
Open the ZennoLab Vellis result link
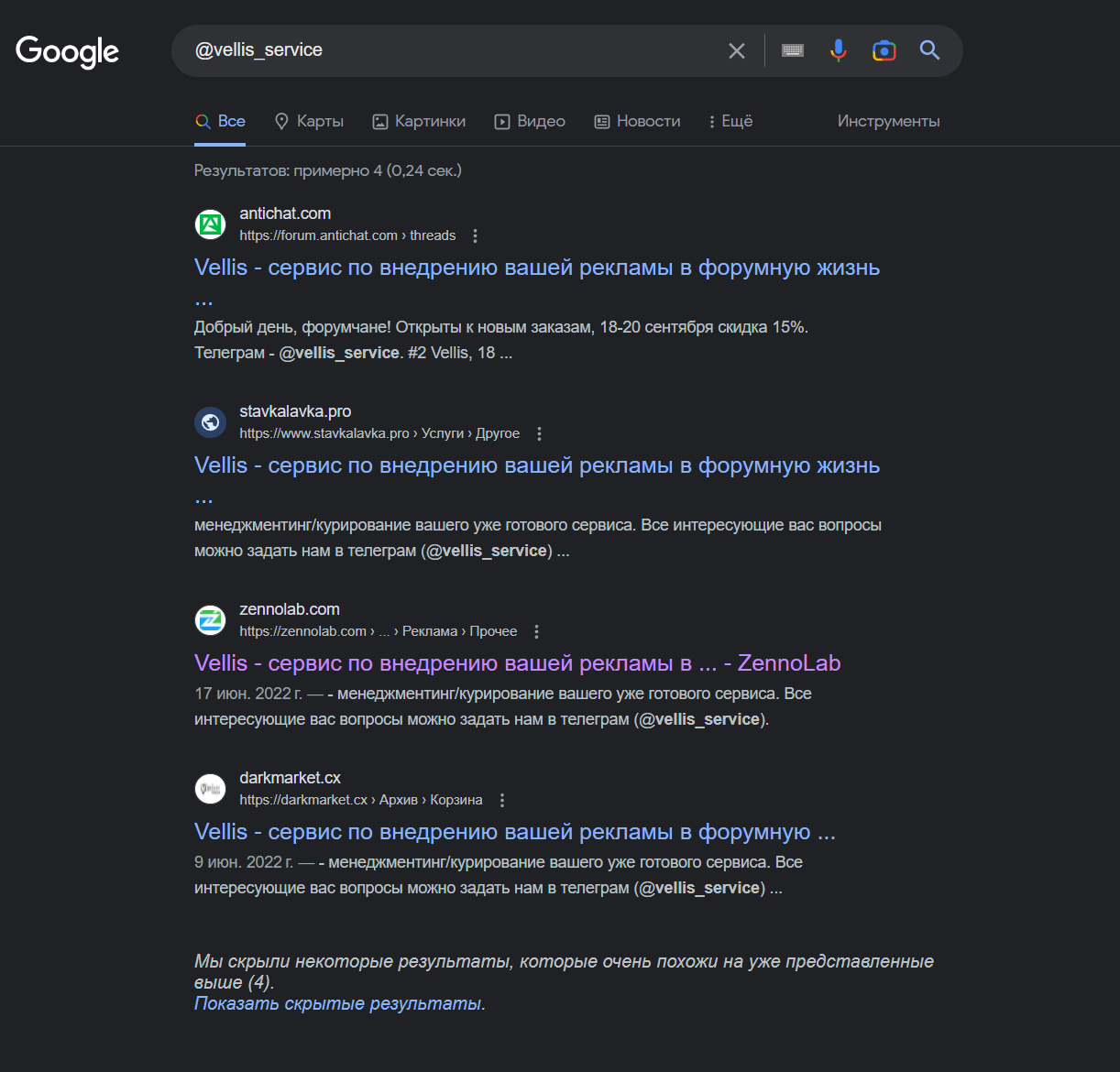[517, 663]
